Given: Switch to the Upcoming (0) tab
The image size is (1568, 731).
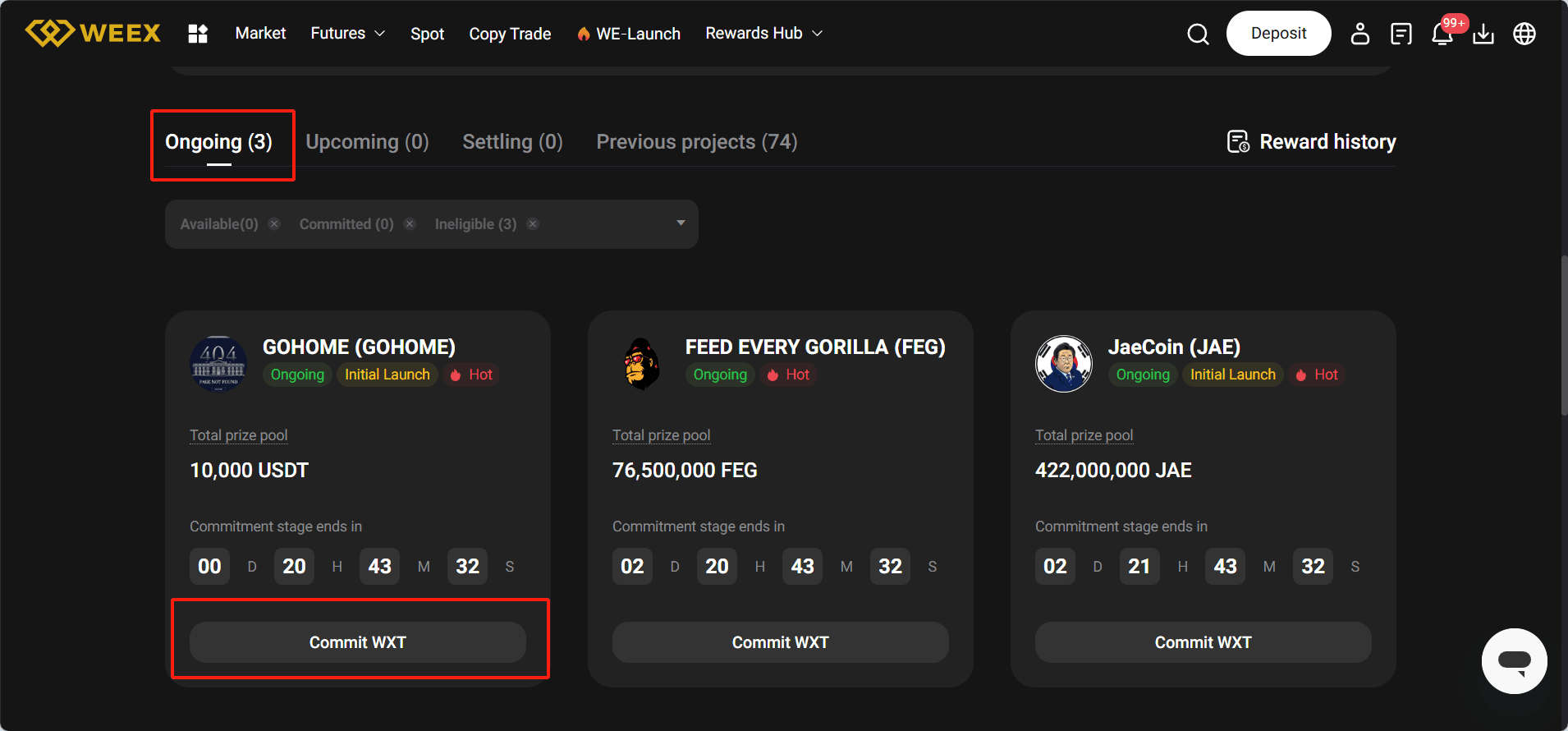Looking at the screenshot, I should click(367, 142).
